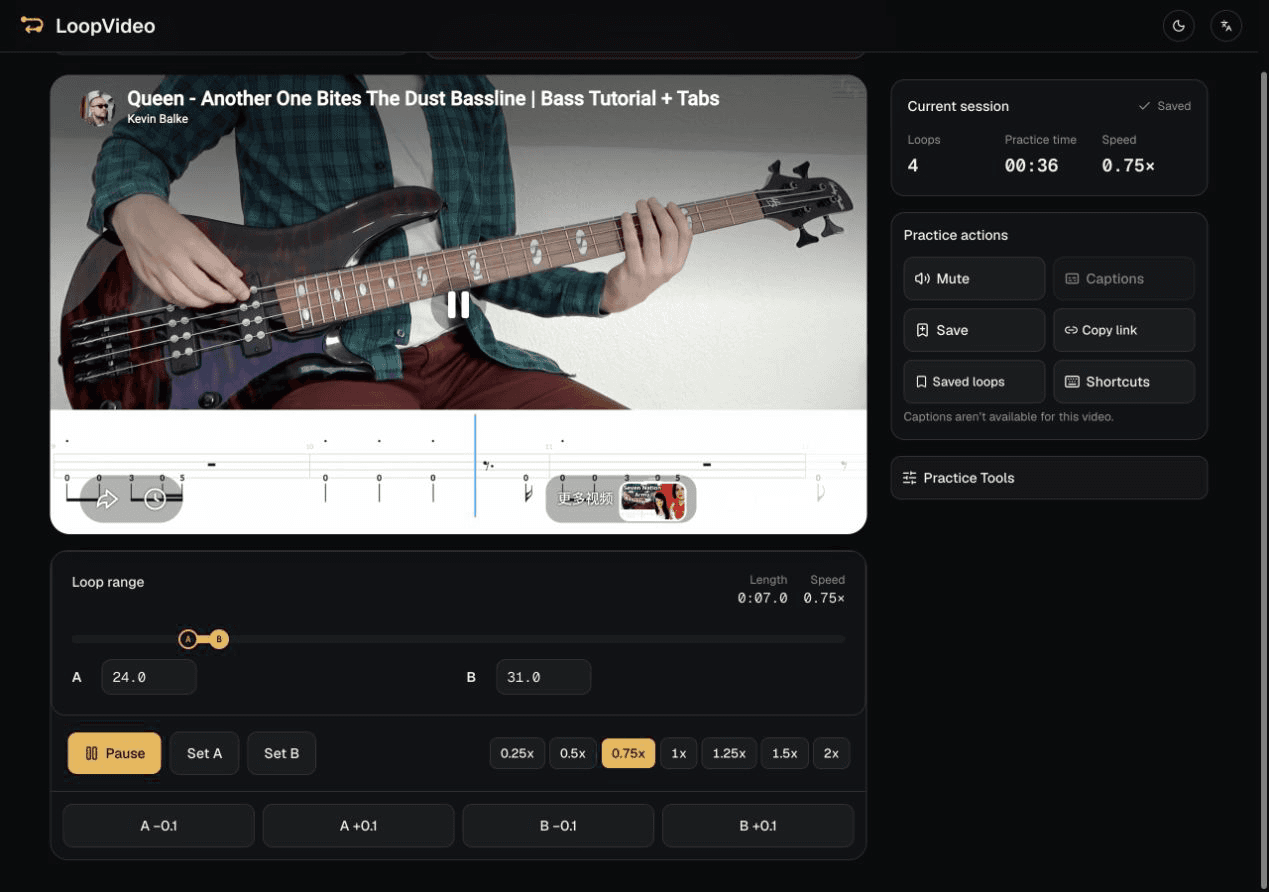The height and width of the screenshot is (892, 1269).
Task: Focus the A time input field
Action: coord(148,677)
